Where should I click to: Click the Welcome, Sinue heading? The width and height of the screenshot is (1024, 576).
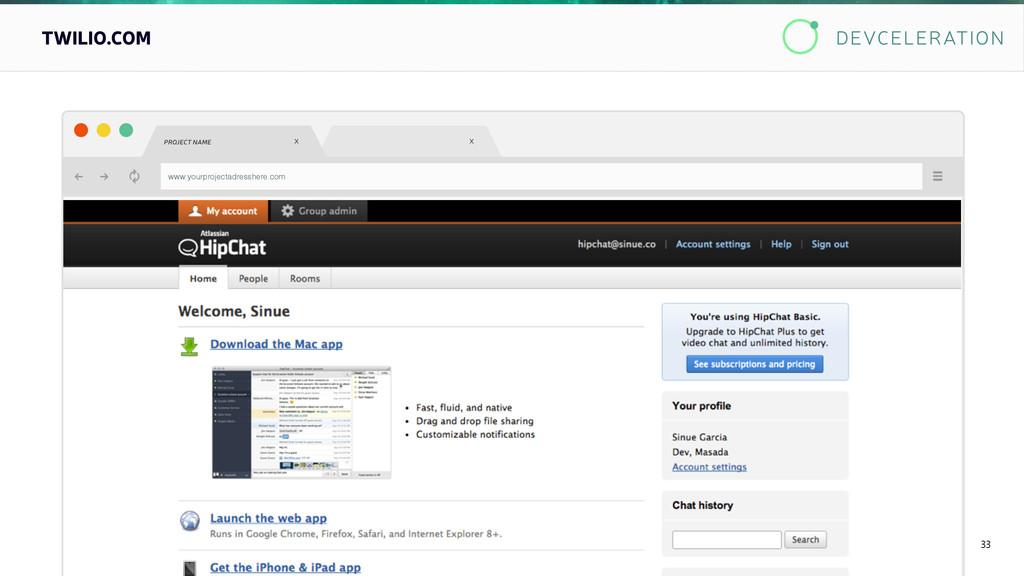click(234, 312)
